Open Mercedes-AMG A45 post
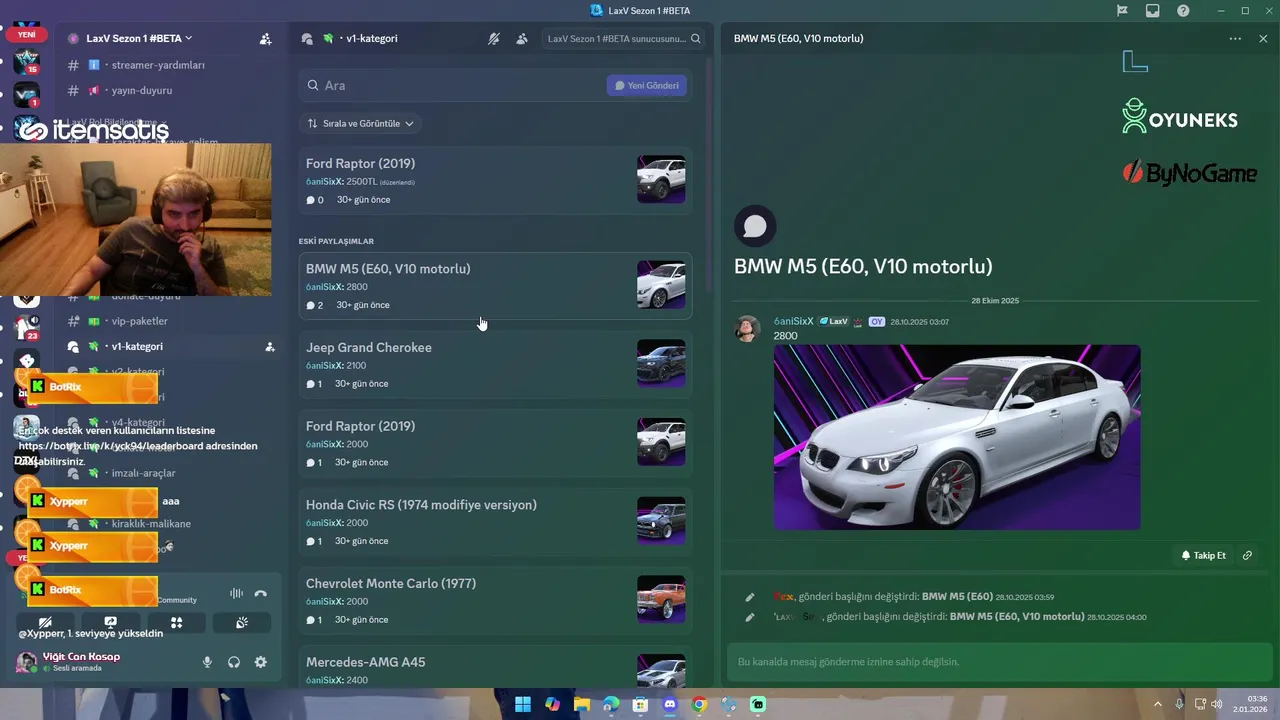Image resolution: width=1280 pixels, height=720 pixels. (495, 667)
